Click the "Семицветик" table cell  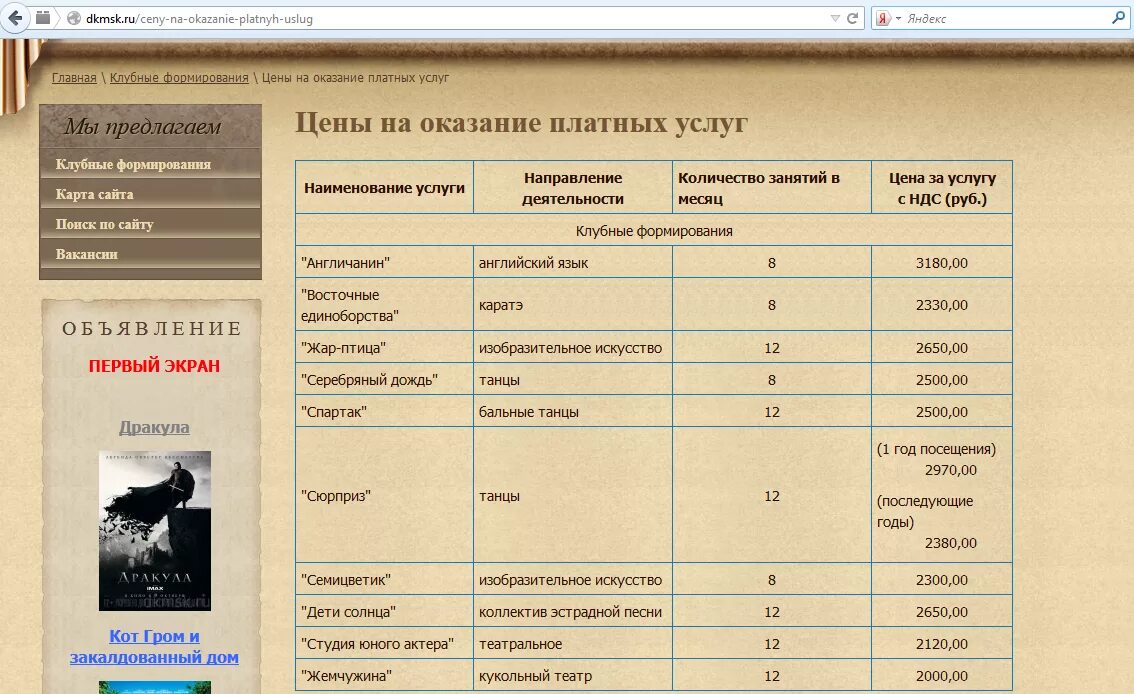(x=384, y=580)
